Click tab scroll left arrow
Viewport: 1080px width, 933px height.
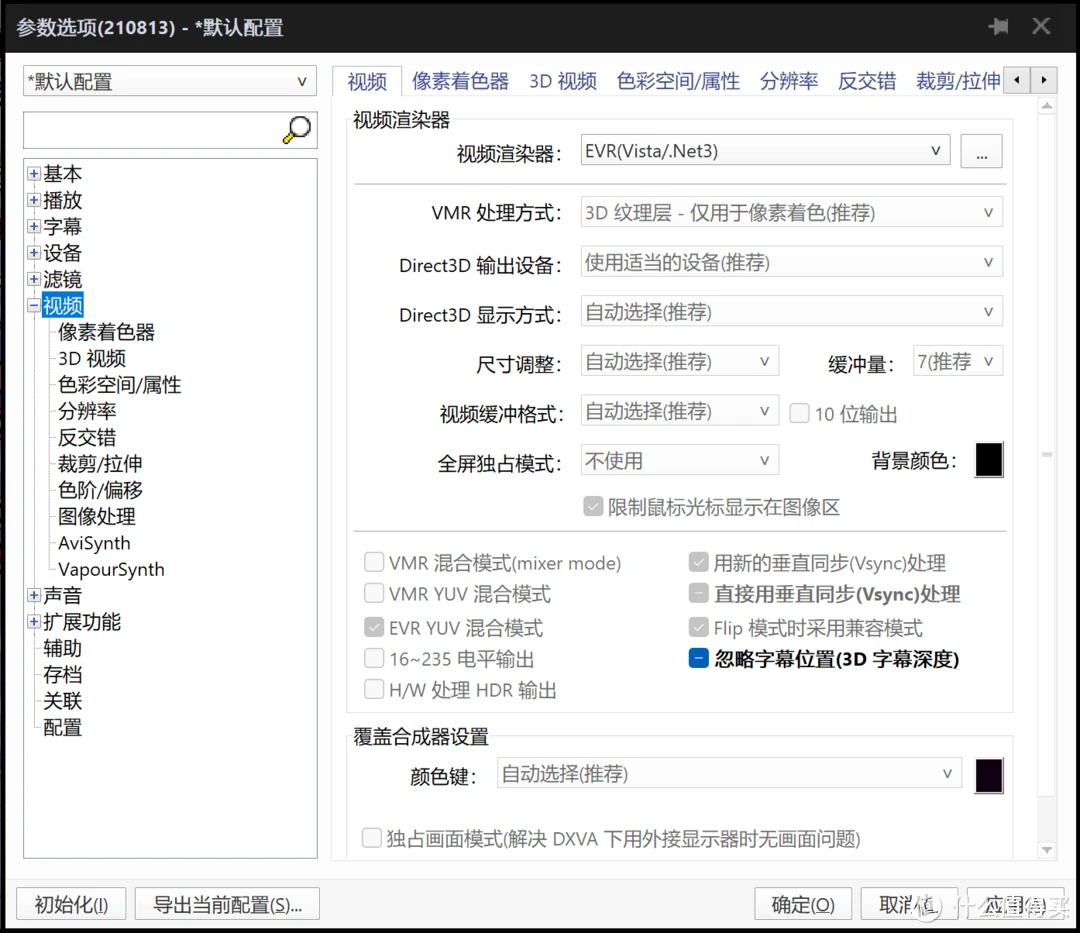(x=1017, y=81)
